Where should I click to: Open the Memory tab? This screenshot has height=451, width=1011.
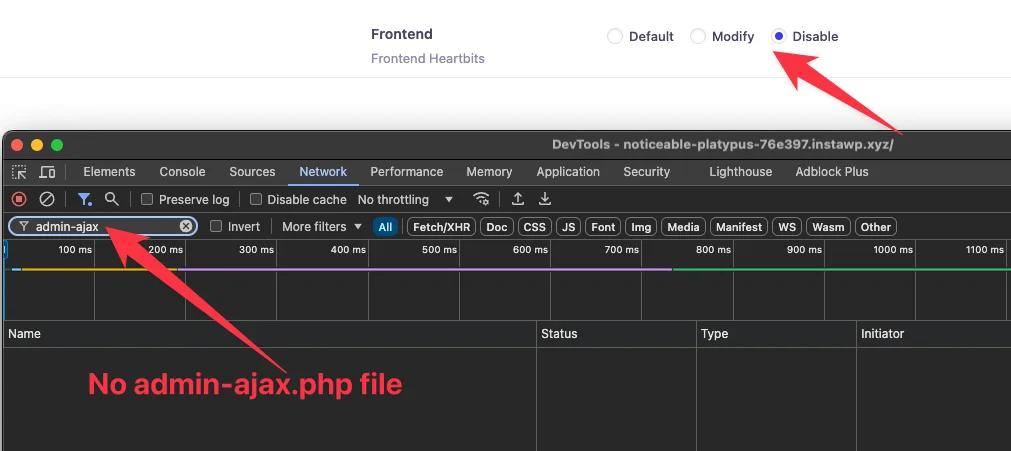click(x=489, y=172)
